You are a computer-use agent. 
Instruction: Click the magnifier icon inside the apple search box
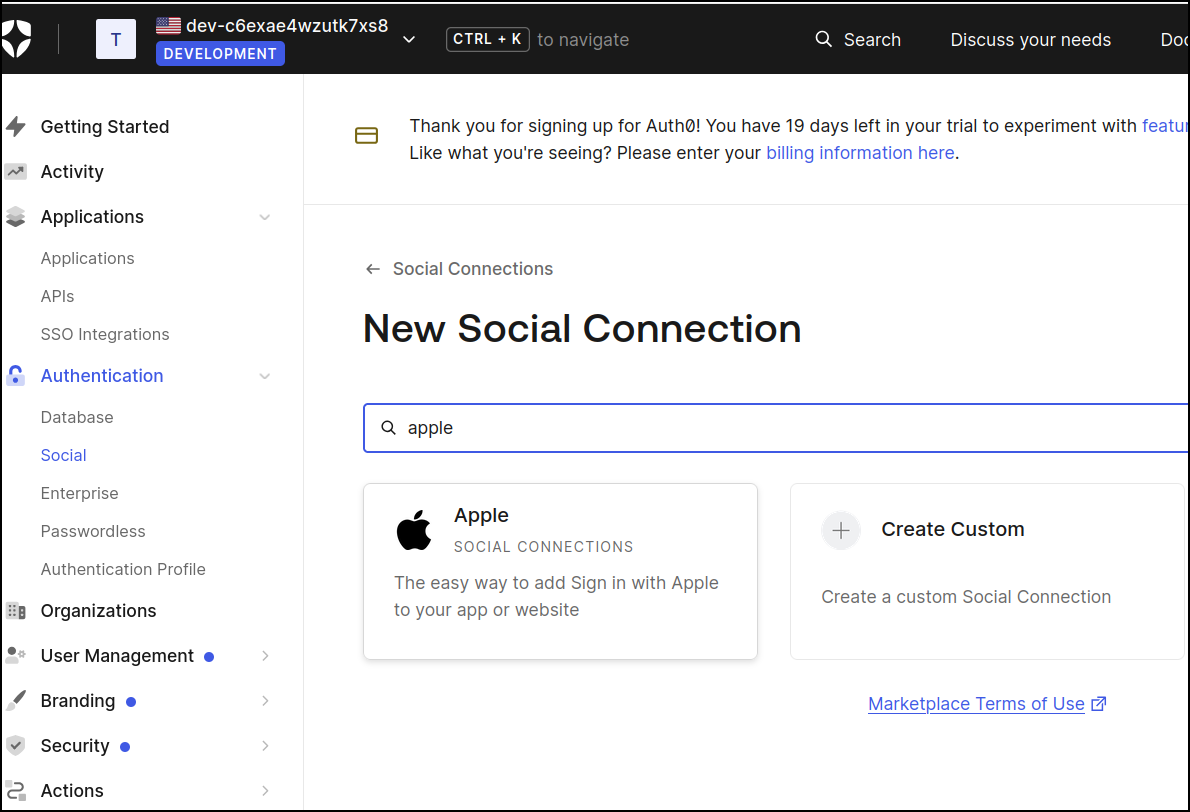pyautogui.click(x=389, y=428)
